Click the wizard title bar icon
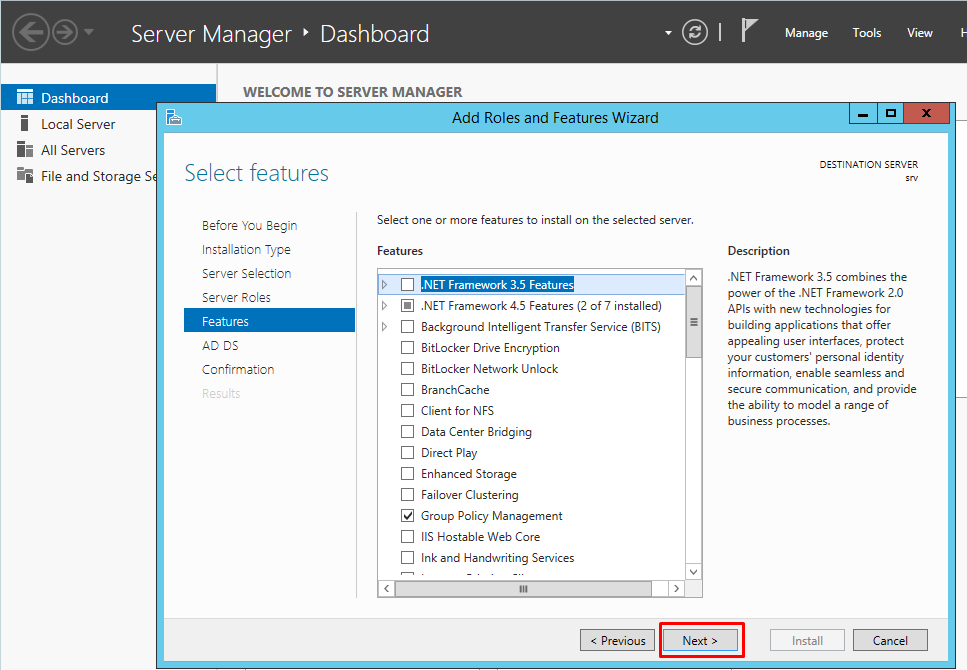Image resolution: width=967 pixels, height=670 pixels. [x=174, y=117]
